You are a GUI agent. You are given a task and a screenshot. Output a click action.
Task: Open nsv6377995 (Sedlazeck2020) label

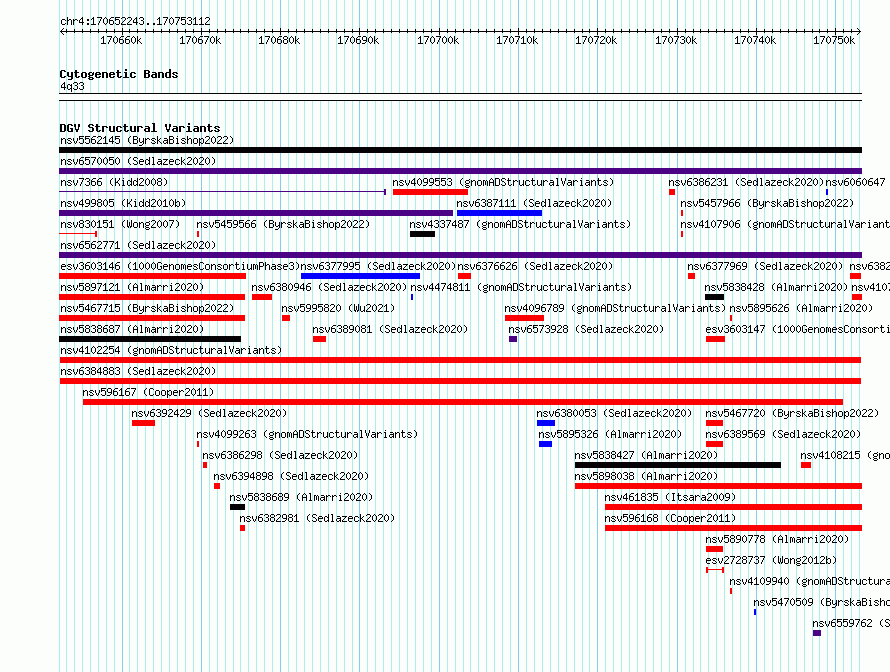click(x=378, y=266)
